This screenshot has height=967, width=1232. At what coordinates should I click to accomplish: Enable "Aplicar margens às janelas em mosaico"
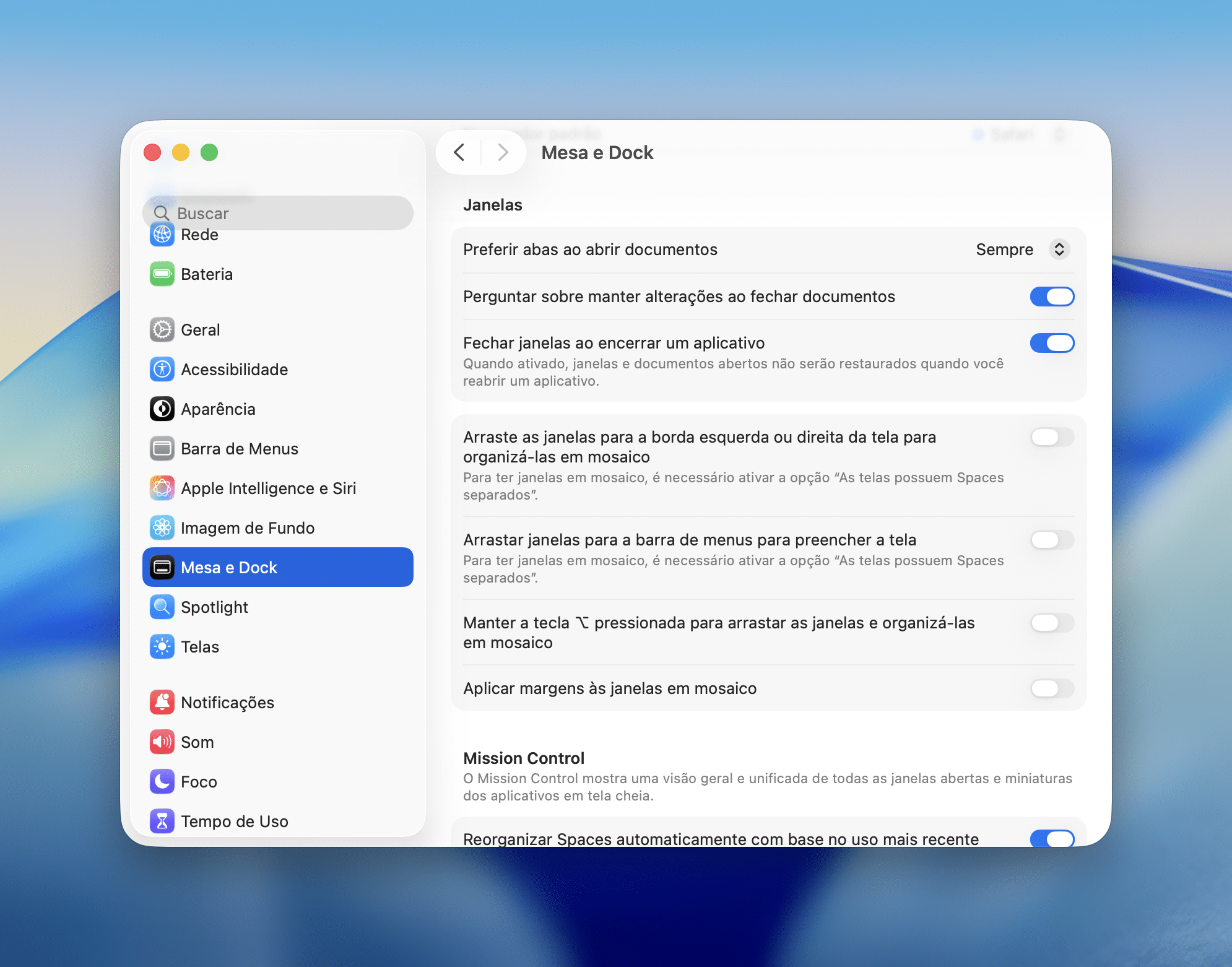coord(1051,688)
